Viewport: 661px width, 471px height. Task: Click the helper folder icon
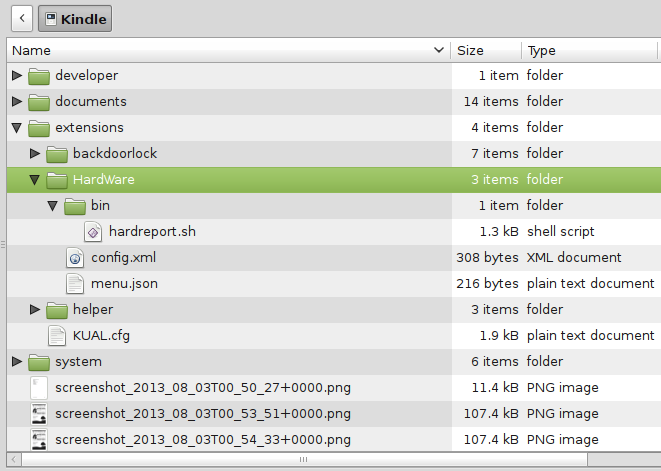[57, 309]
